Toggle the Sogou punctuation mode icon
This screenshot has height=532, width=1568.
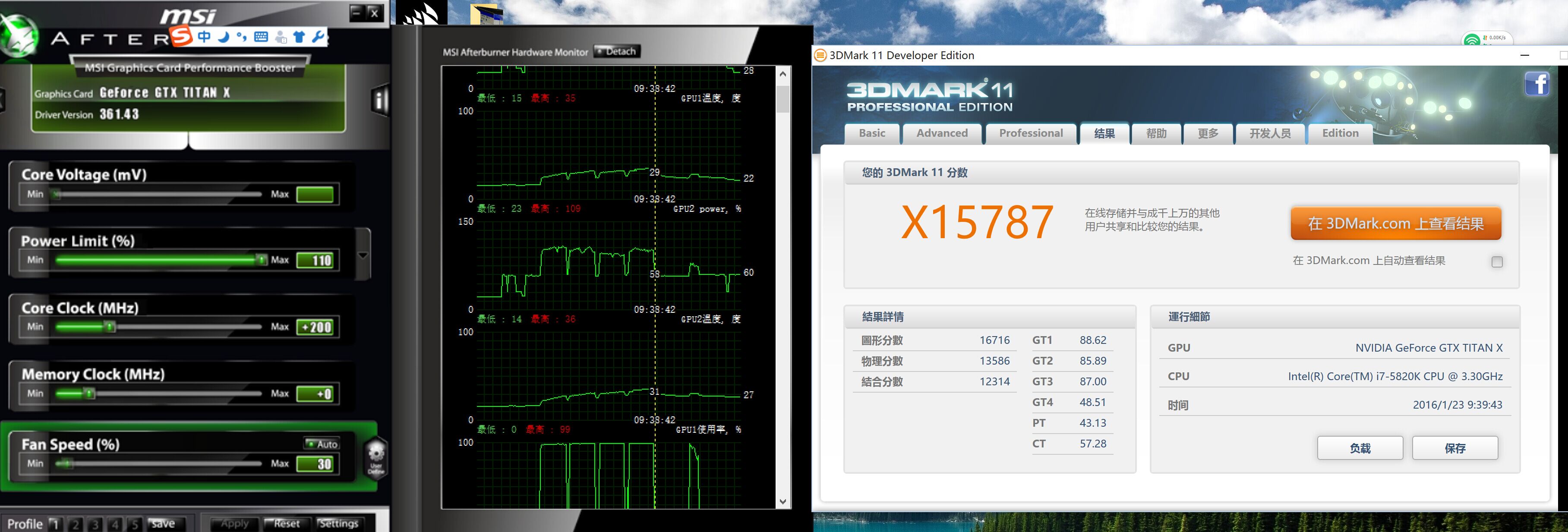[242, 37]
